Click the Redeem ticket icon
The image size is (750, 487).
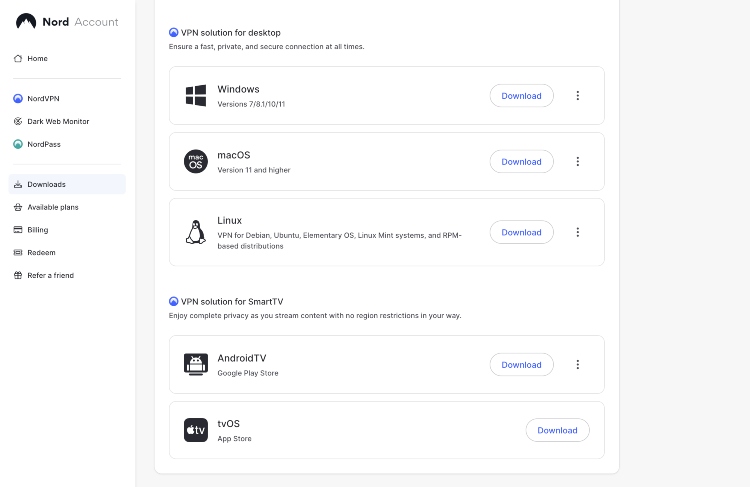18,253
